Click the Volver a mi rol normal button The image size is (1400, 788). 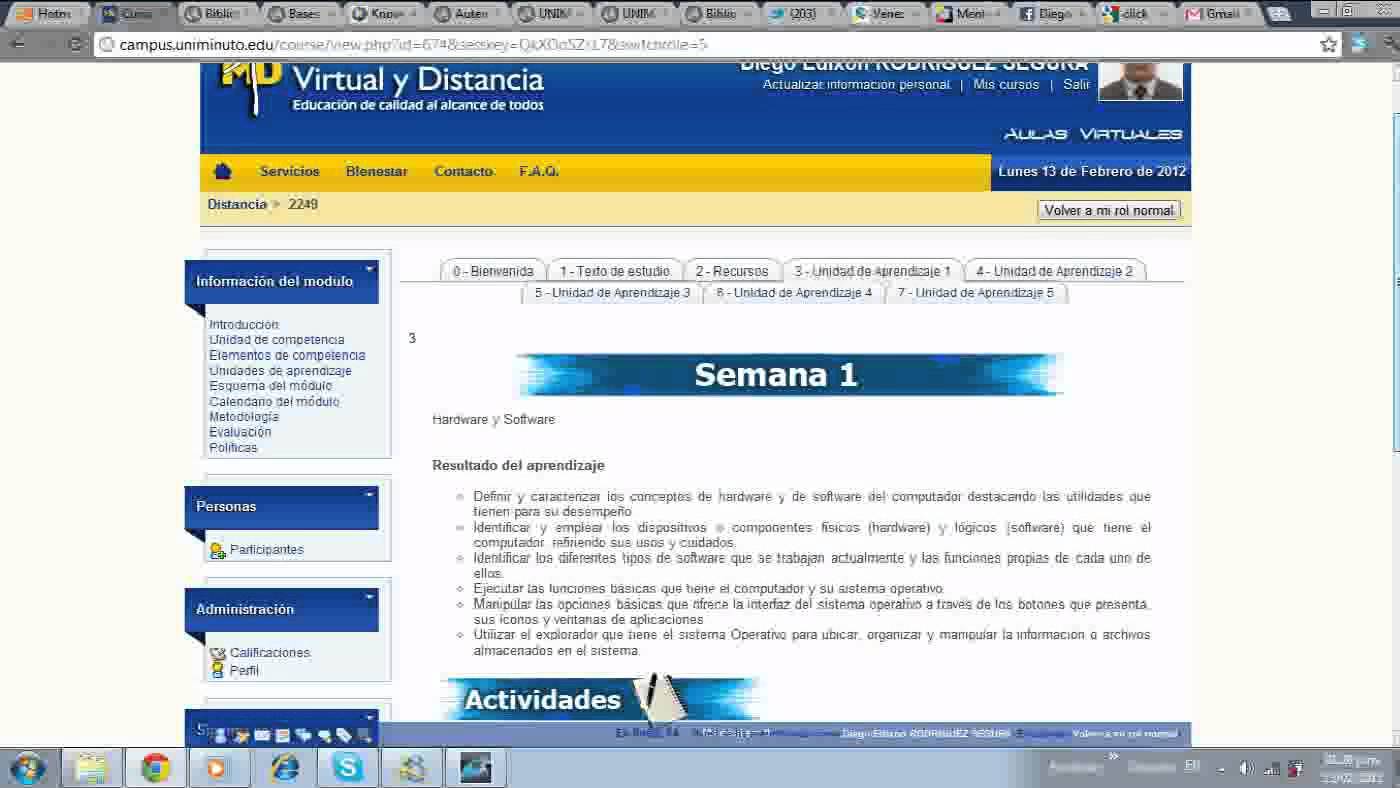pos(1109,210)
